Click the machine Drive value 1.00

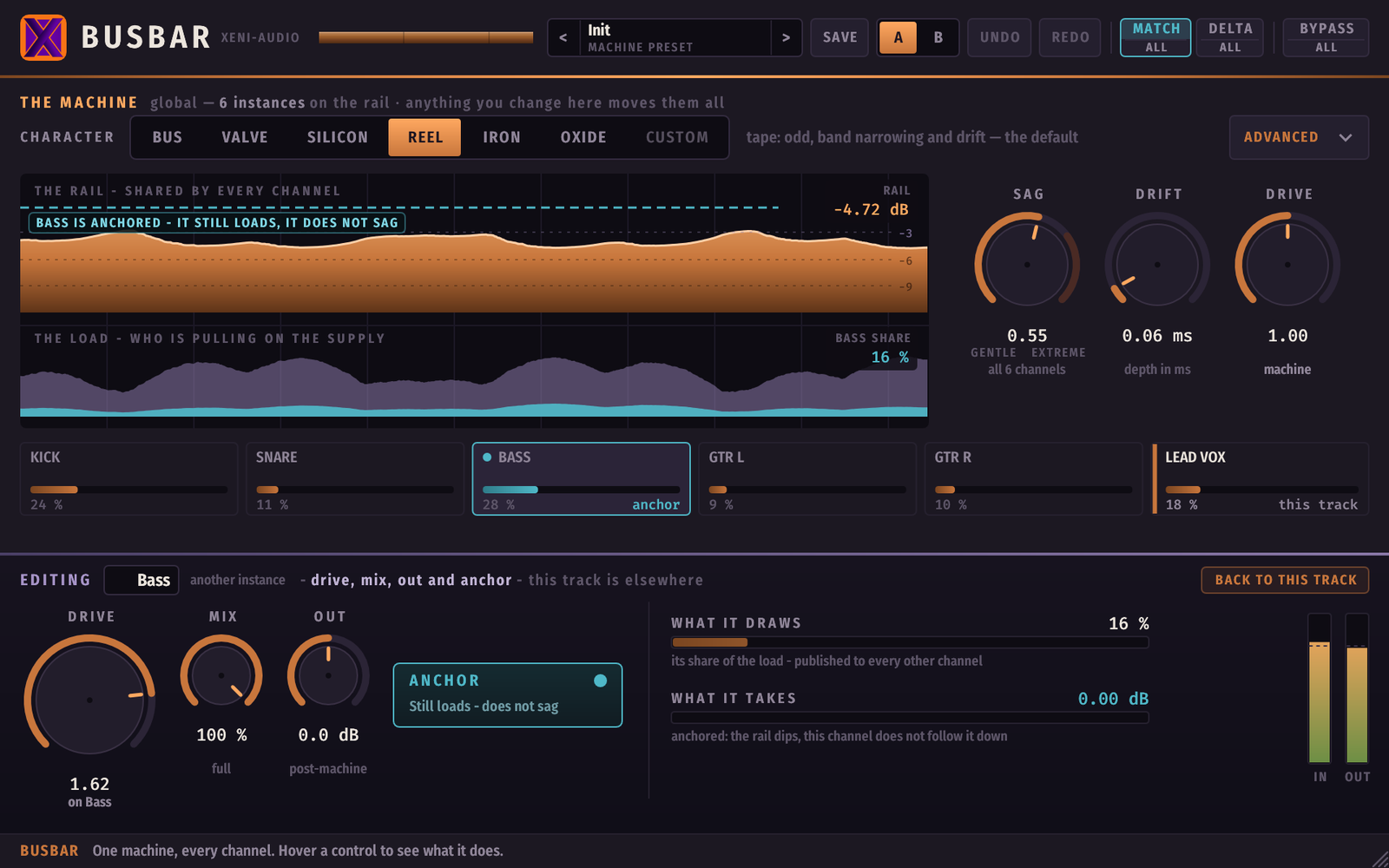coord(1287,336)
